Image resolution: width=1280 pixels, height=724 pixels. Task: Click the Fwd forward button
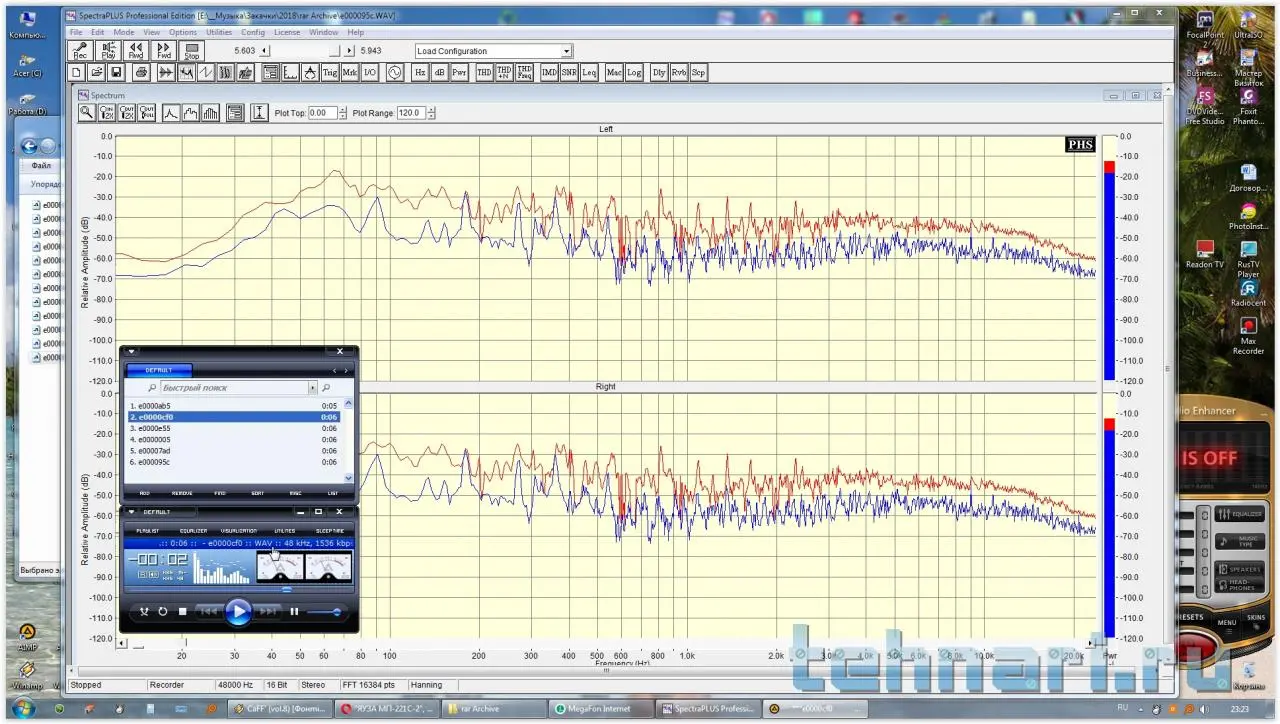[163, 51]
